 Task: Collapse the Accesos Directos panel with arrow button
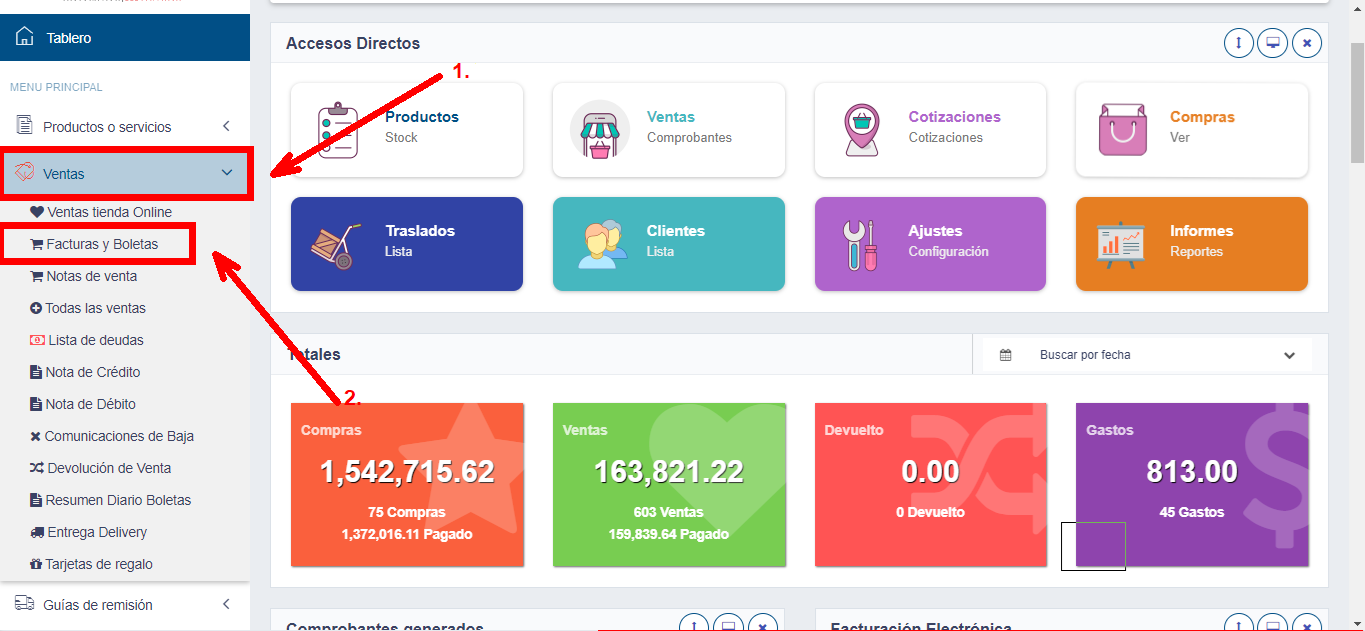[x=1239, y=43]
